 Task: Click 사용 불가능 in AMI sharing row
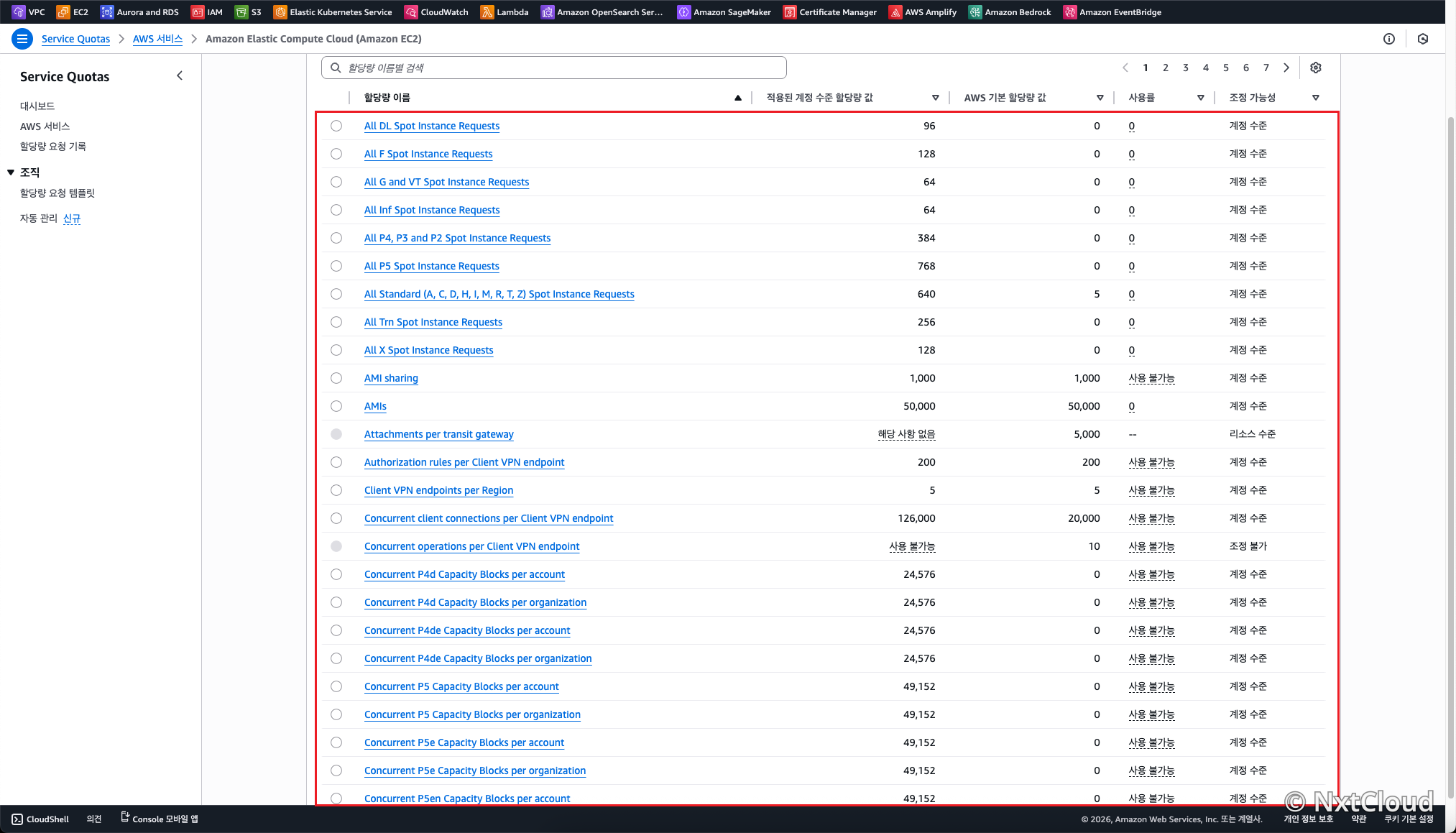1152,378
